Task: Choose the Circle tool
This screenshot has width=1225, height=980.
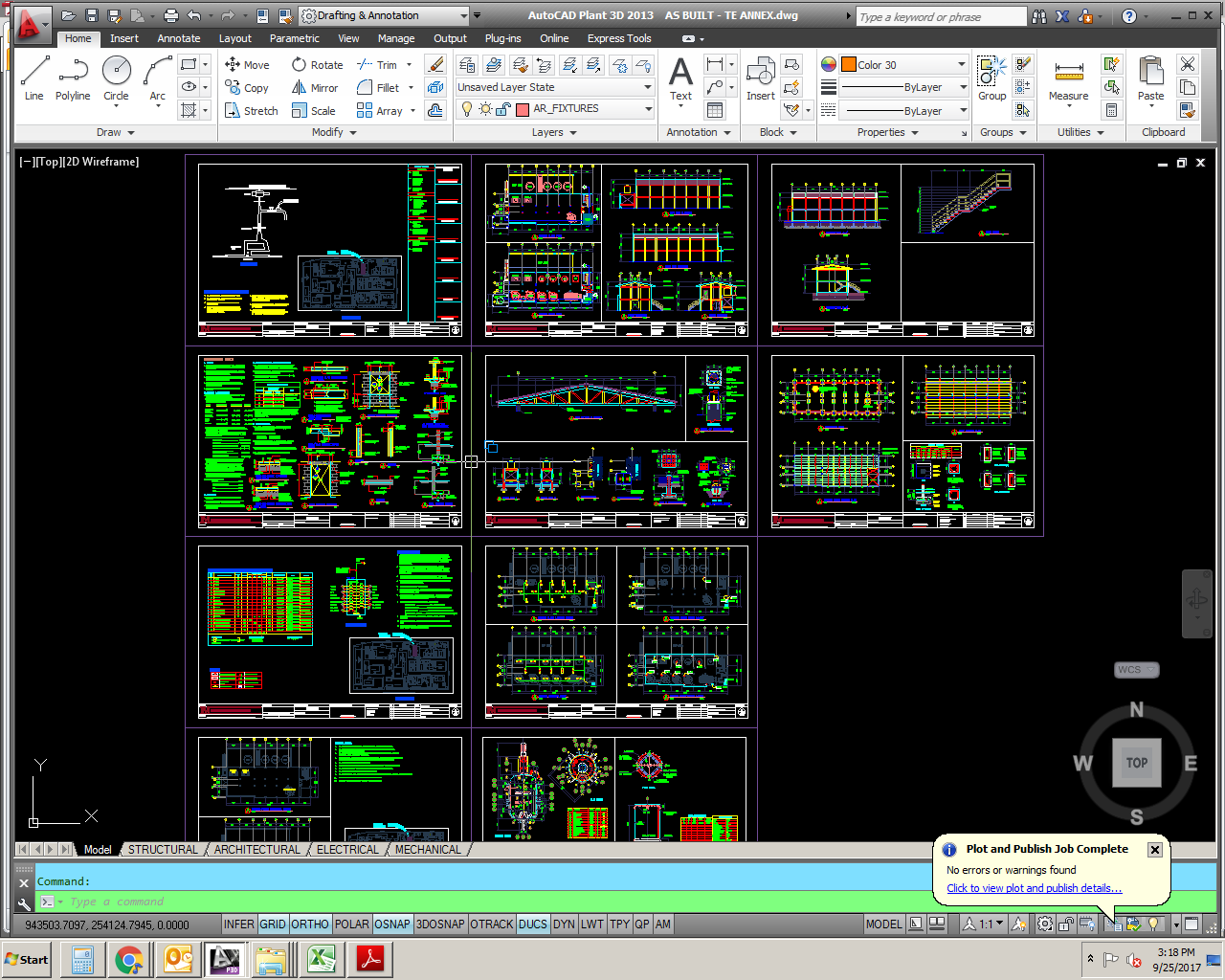Action: click(116, 78)
